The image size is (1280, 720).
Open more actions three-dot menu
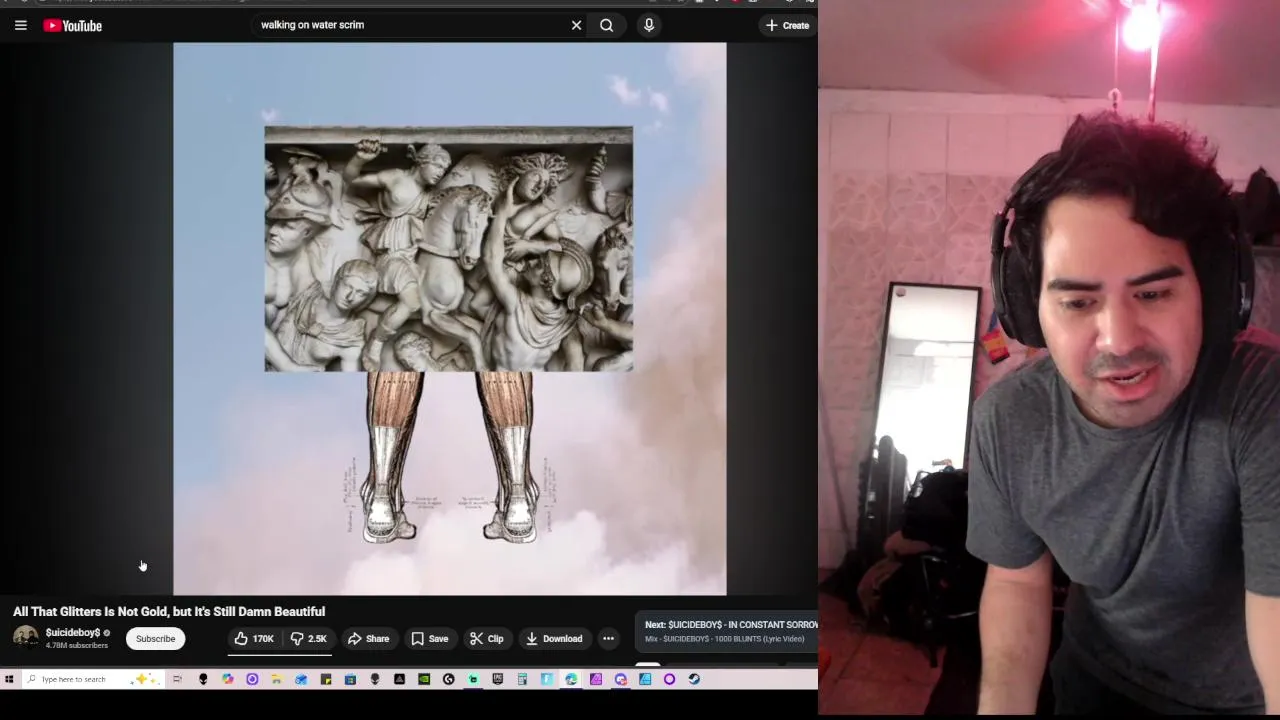click(x=608, y=638)
